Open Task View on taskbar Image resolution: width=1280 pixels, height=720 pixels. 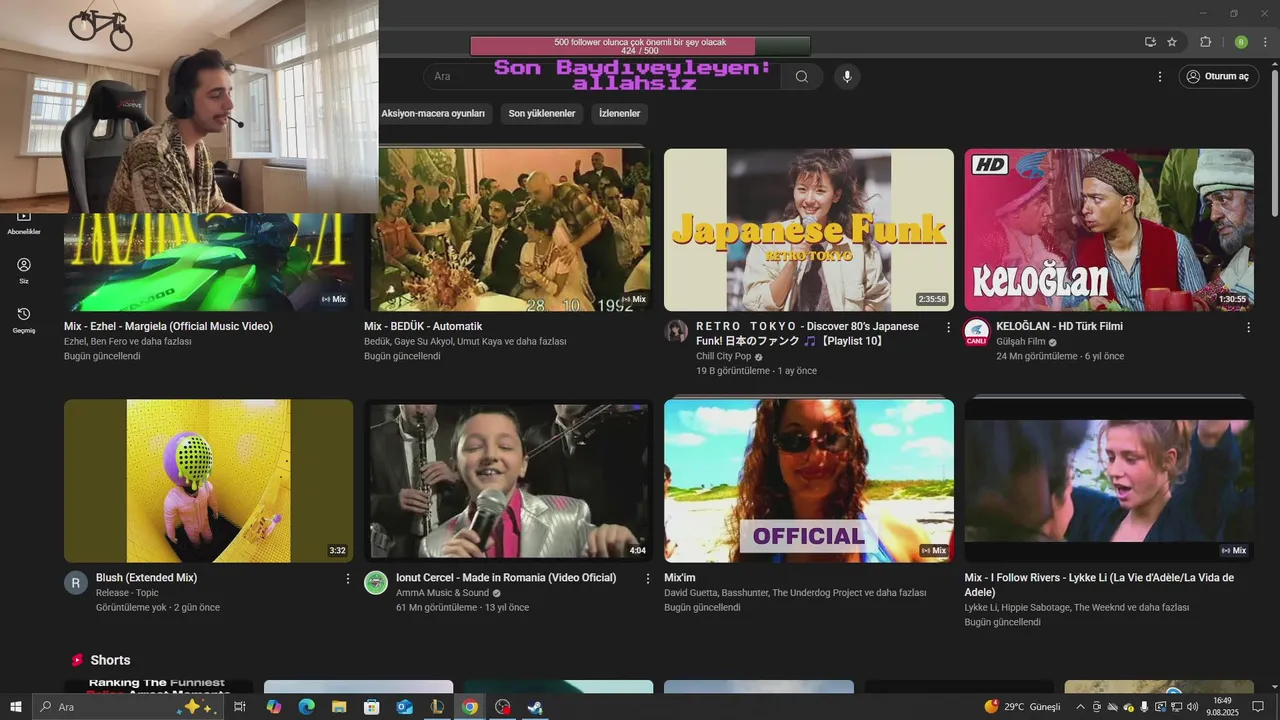click(x=240, y=707)
